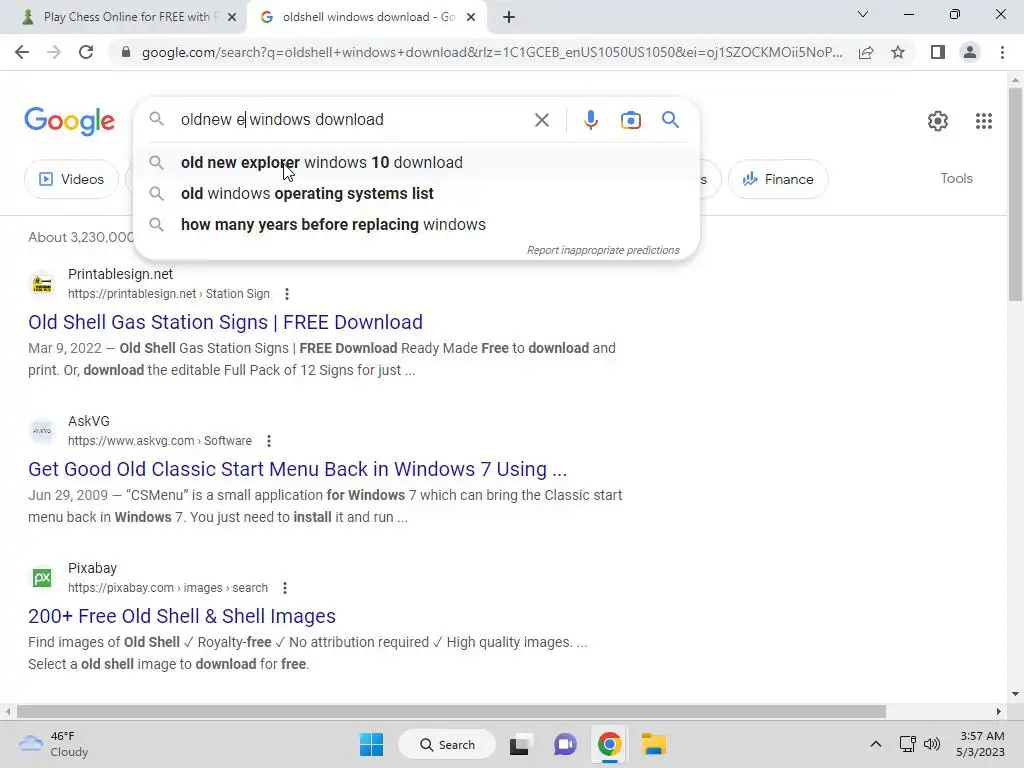Click scrollbar down arrow
Viewport: 1024px width, 768px height.
[x=1015, y=694]
